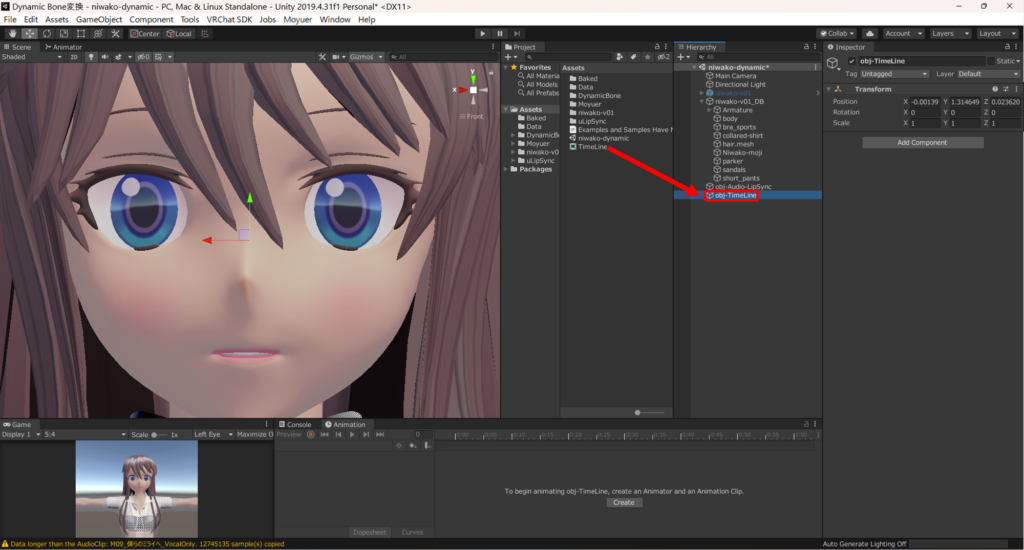This screenshot has width=1024, height=550.
Task: Click the Pause button
Action: point(500,33)
